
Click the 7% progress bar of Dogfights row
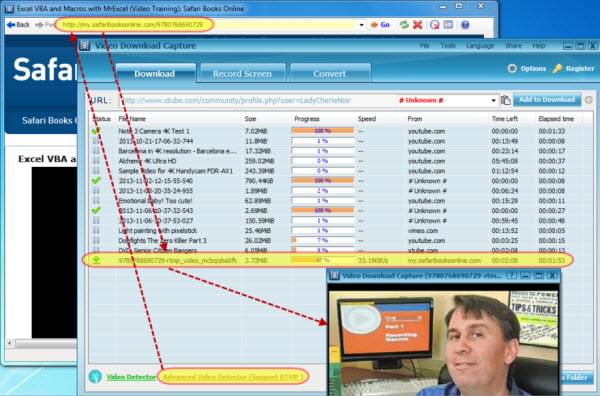tap(323, 241)
